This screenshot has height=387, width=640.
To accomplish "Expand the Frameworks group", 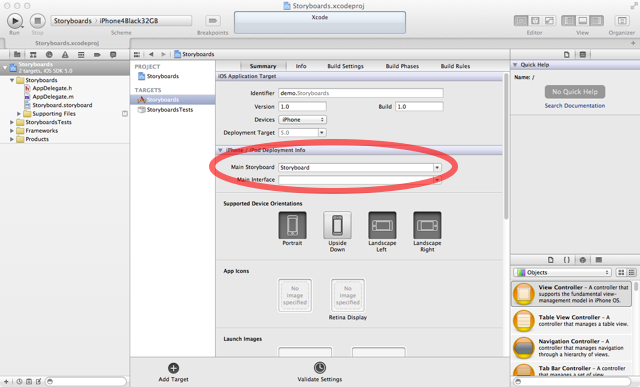I will pos(12,131).
